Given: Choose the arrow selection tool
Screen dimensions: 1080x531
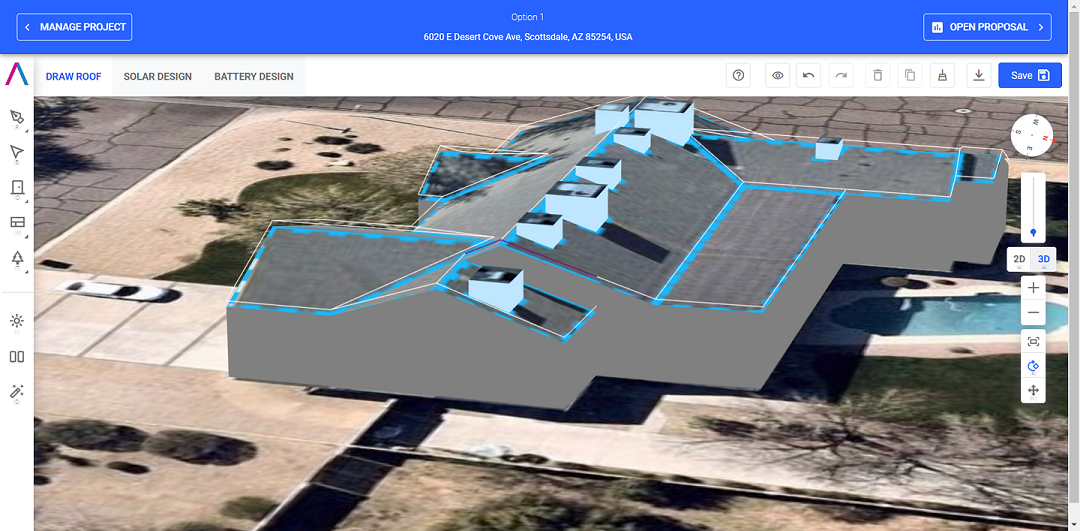Looking at the screenshot, I should [x=16, y=152].
